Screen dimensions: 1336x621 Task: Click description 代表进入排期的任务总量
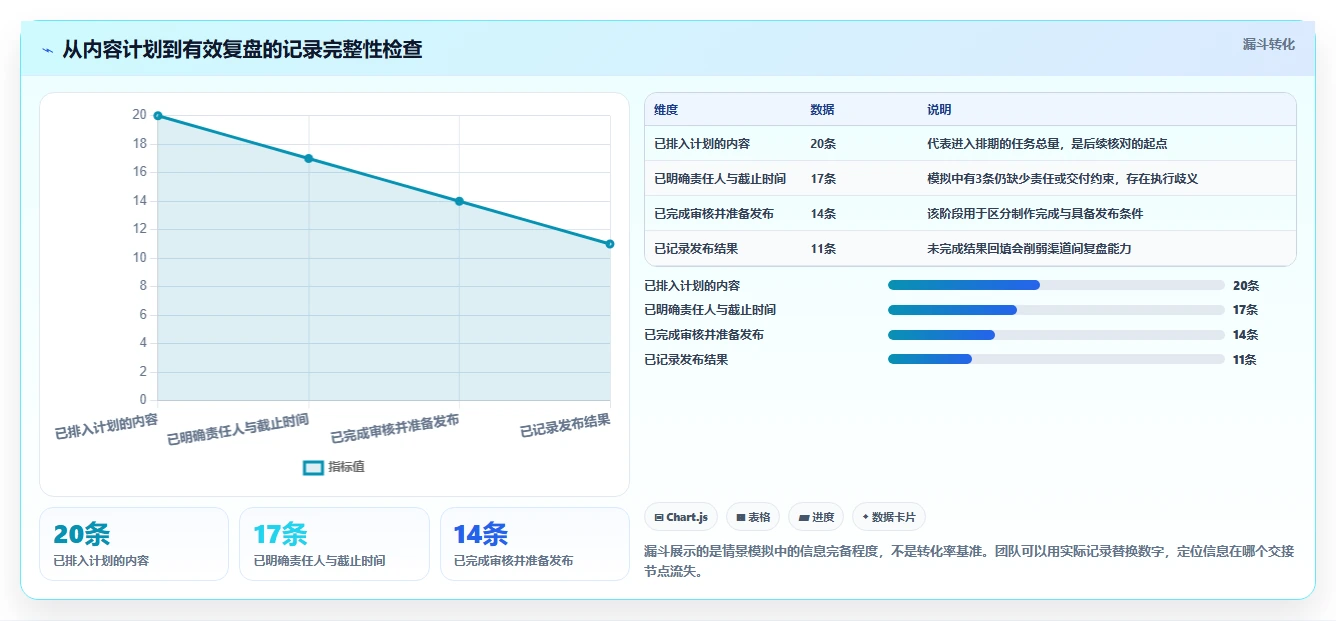(1047, 144)
